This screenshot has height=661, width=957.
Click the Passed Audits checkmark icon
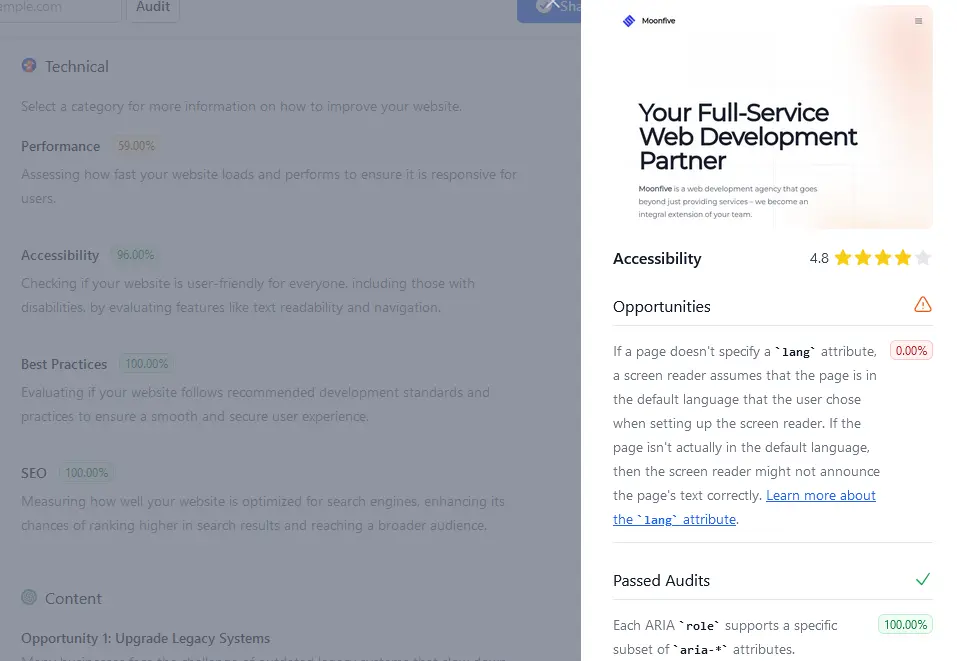click(x=922, y=579)
